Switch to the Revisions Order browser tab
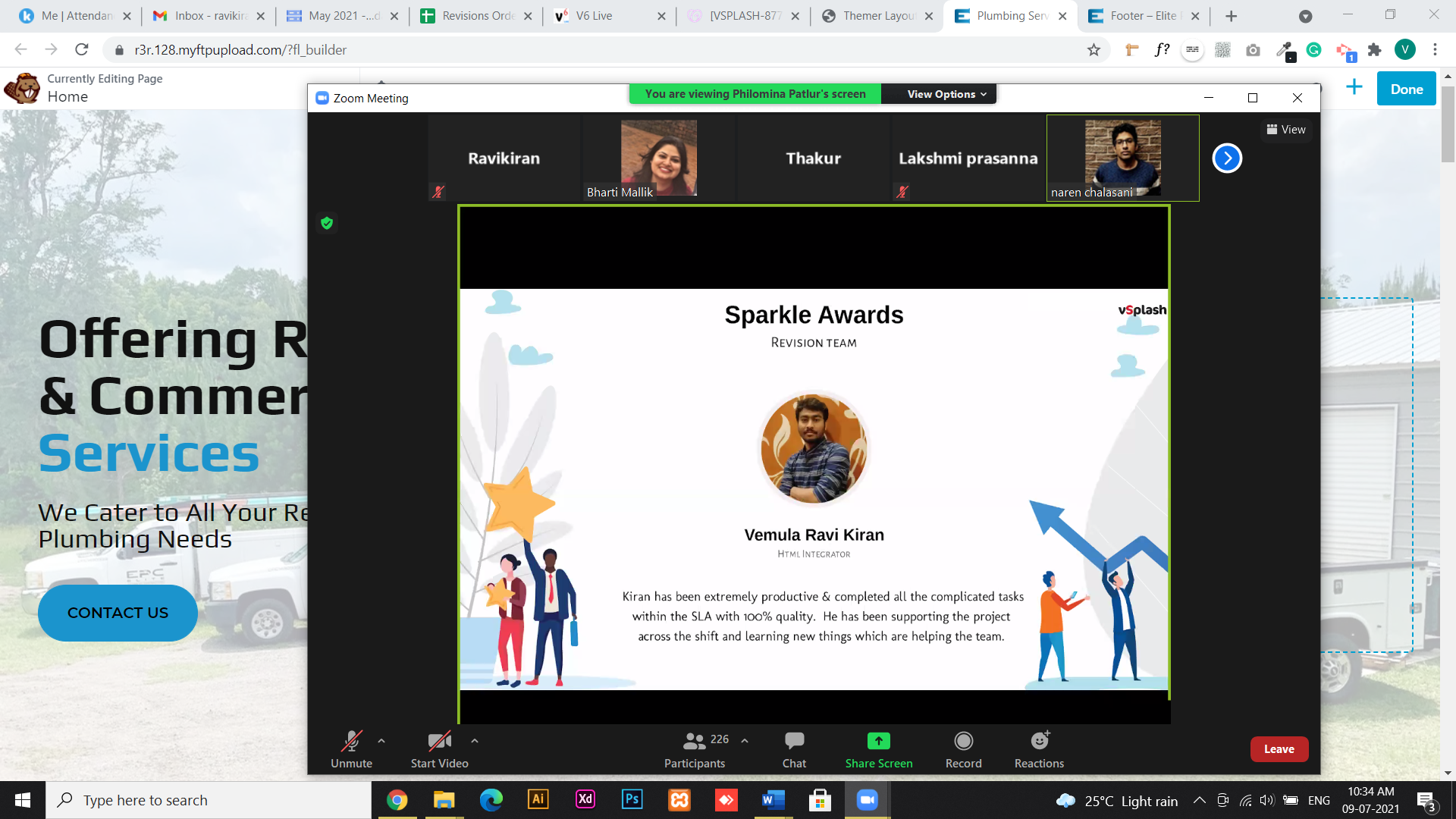Image resolution: width=1456 pixels, height=819 pixels. [478, 16]
